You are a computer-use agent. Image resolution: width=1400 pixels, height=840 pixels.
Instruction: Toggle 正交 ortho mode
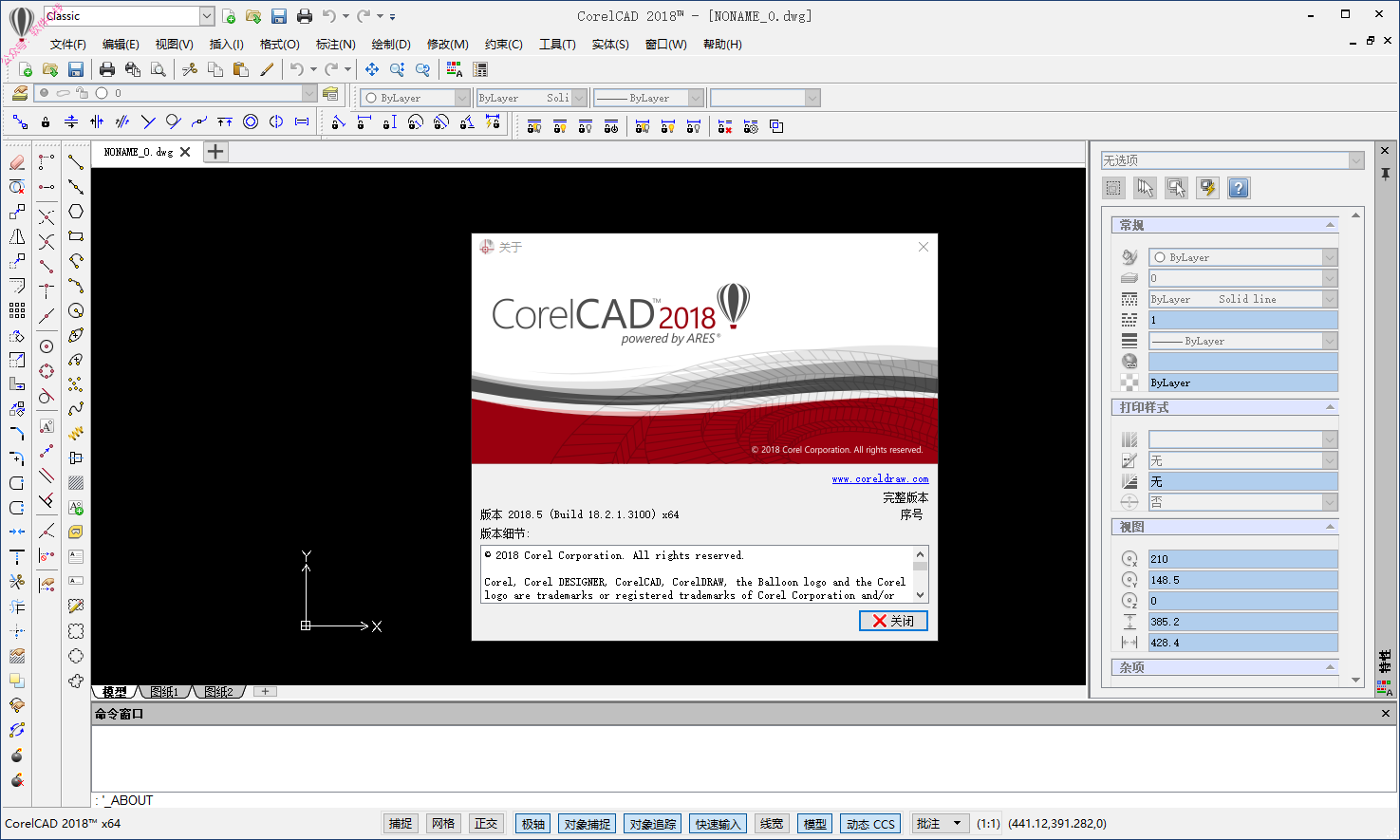pyautogui.click(x=486, y=824)
